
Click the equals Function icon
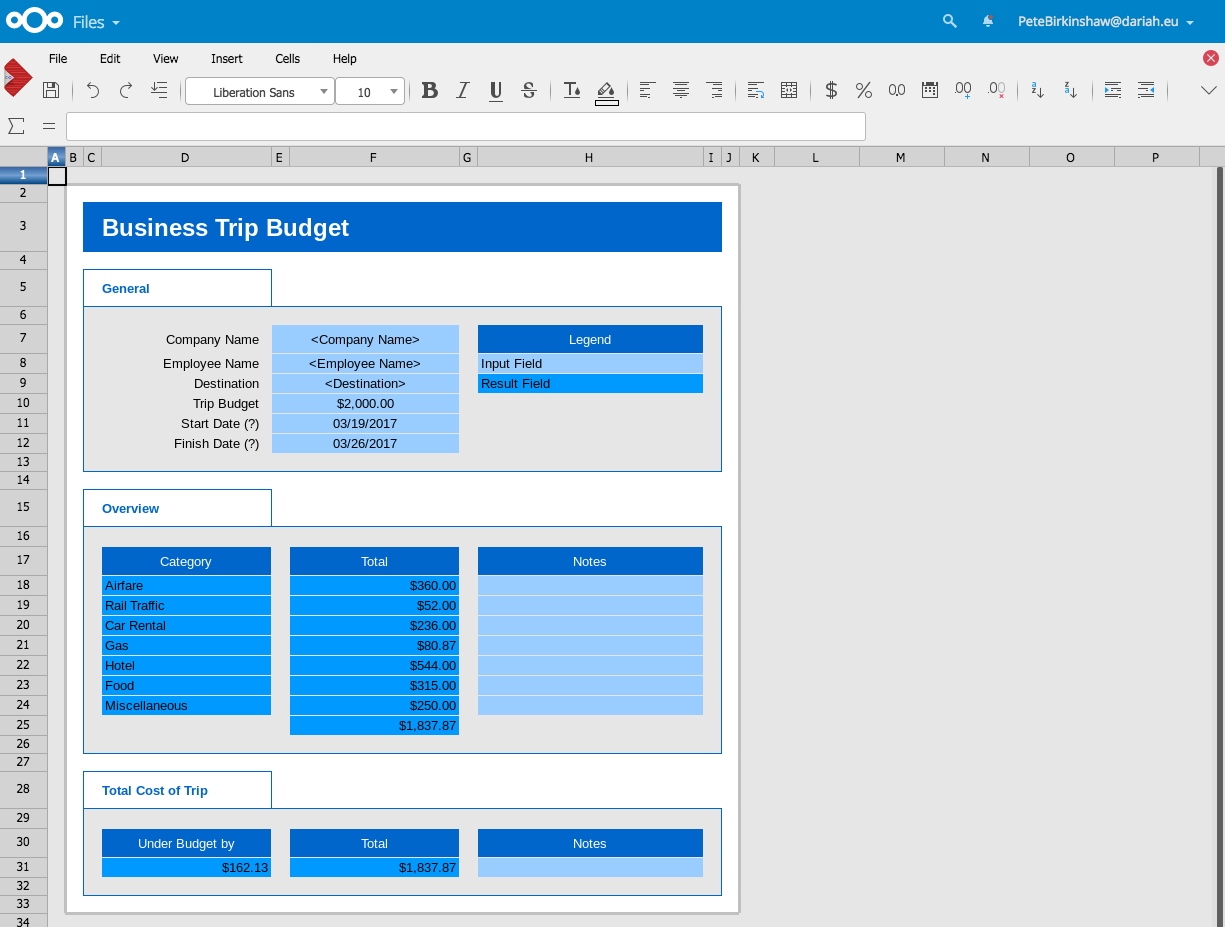coord(49,126)
